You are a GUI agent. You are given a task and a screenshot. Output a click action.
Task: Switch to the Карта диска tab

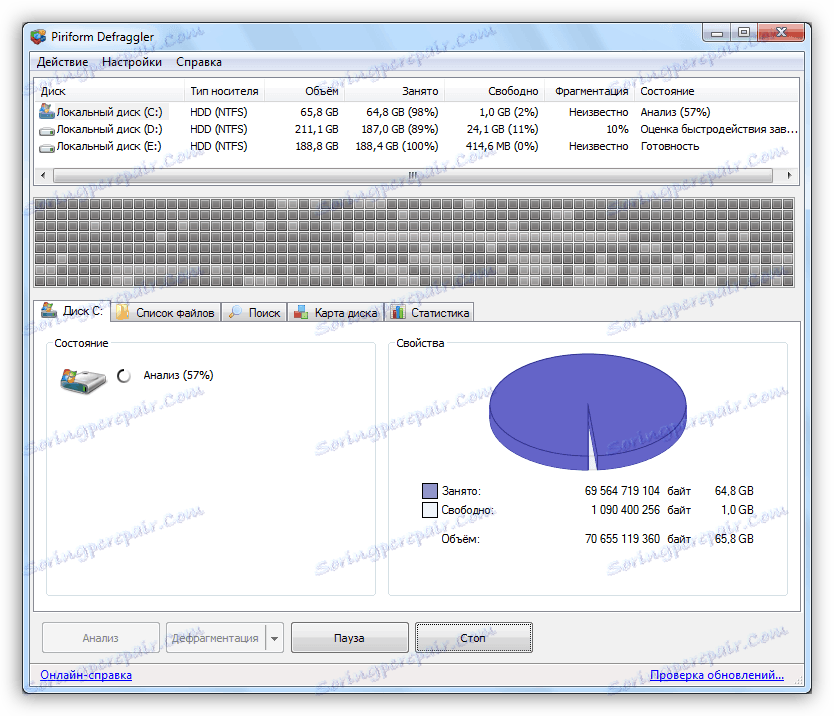(336, 312)
